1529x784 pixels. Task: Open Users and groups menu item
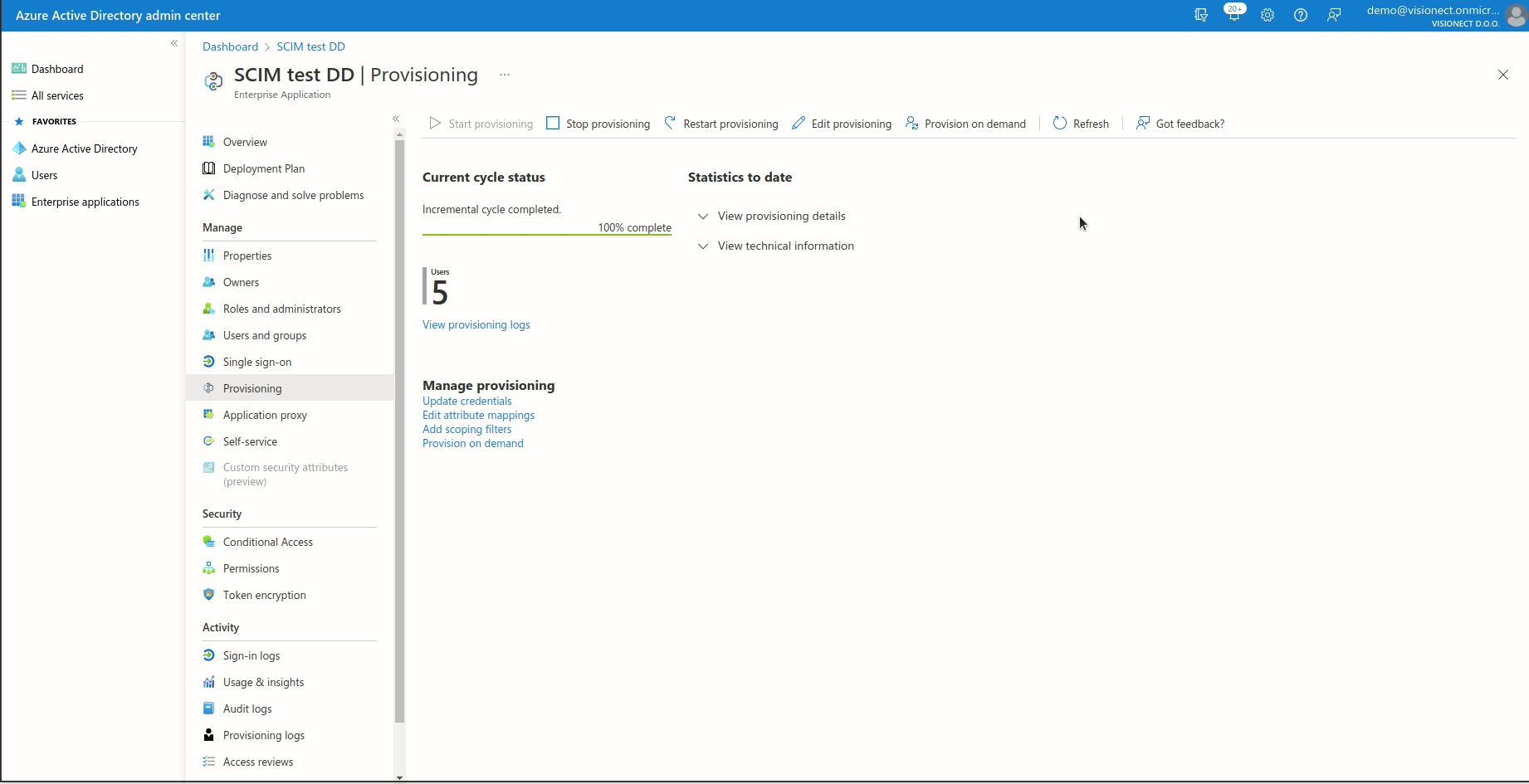point(265,335)
